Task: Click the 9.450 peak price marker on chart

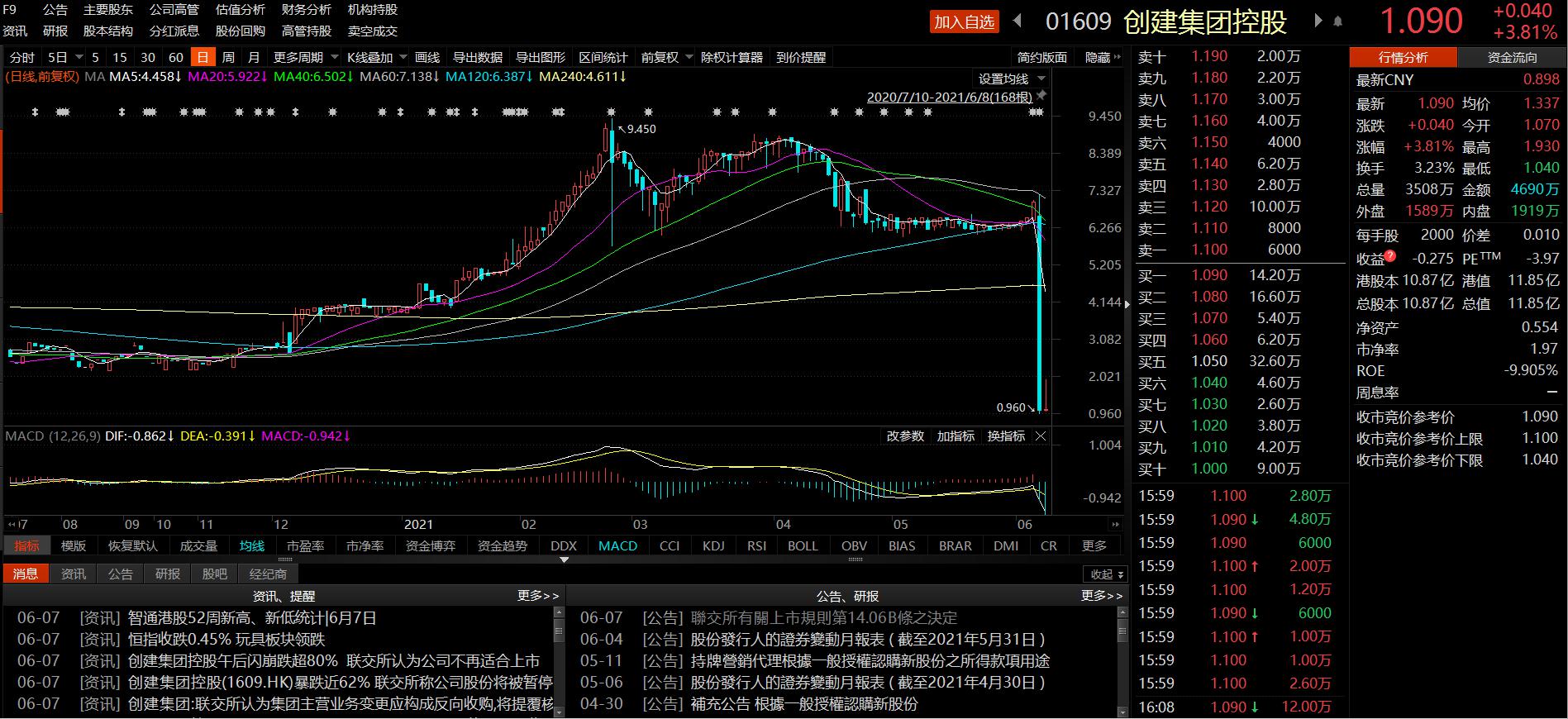Action: (x=641, y=129)
